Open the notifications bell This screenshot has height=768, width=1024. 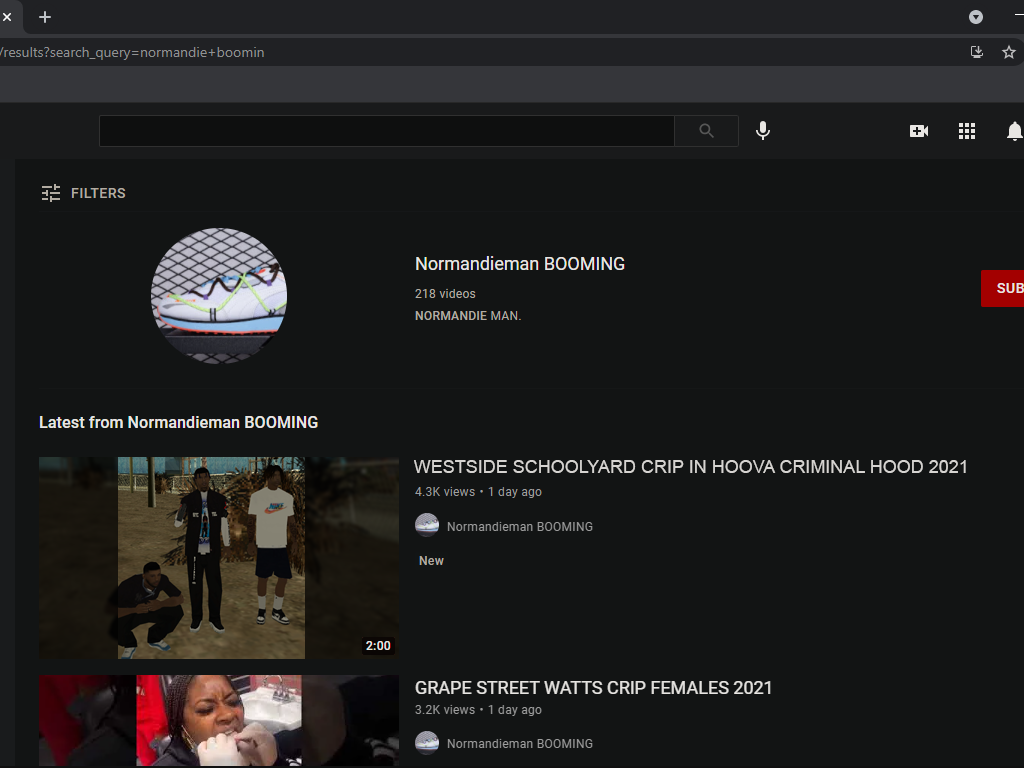click(1014, 131)
